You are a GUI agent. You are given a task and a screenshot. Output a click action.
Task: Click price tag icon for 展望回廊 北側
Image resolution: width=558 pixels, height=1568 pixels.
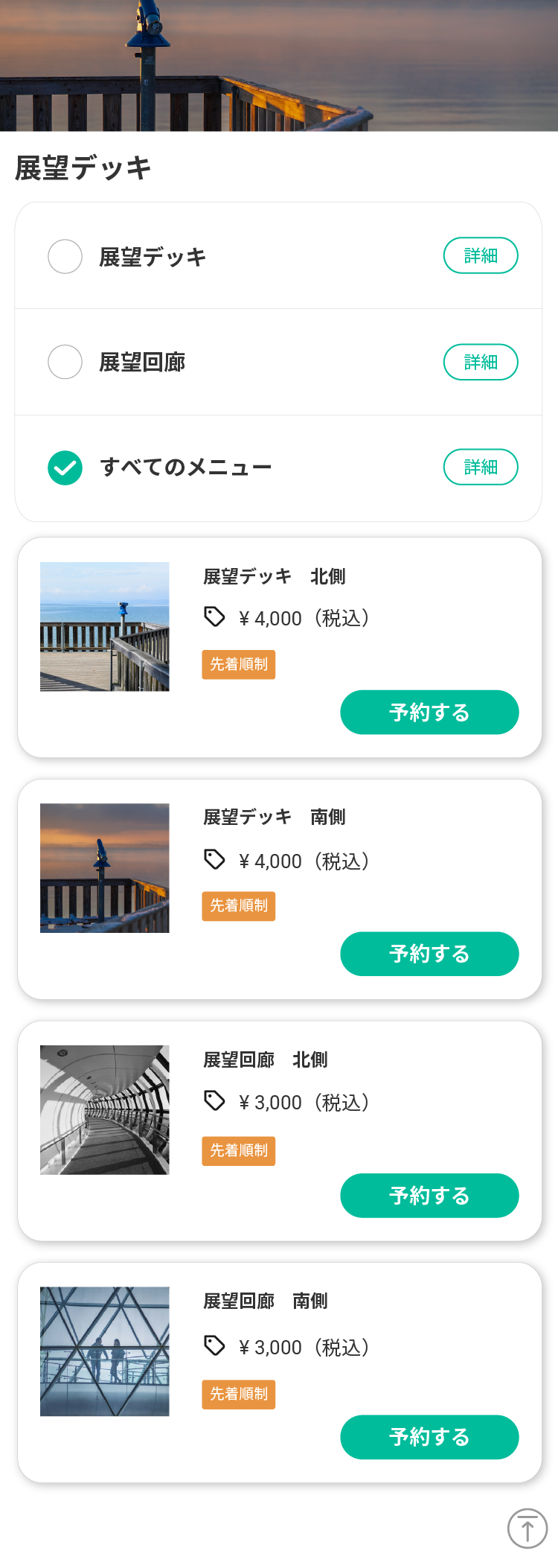(214, 1100)
